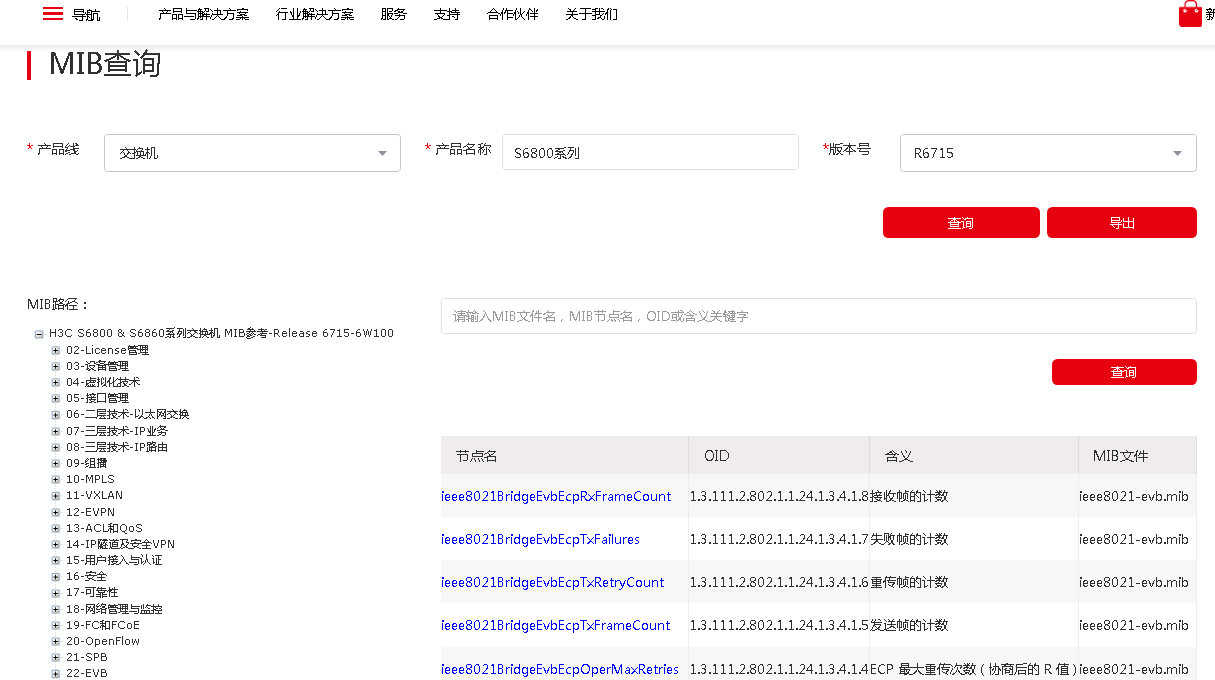
Task: Expand the 14-IP隧道及安全VPN node
Action: click(56, 544)
